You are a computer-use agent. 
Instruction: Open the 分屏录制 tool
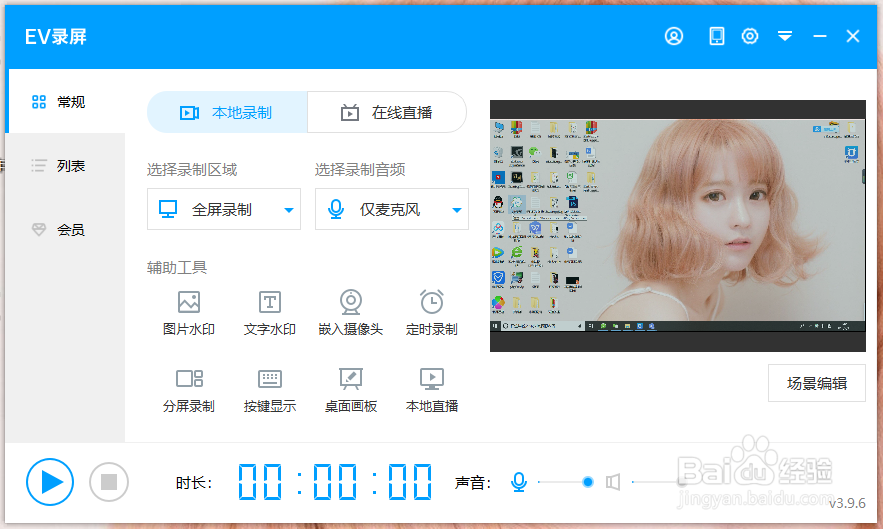[189, 390]
